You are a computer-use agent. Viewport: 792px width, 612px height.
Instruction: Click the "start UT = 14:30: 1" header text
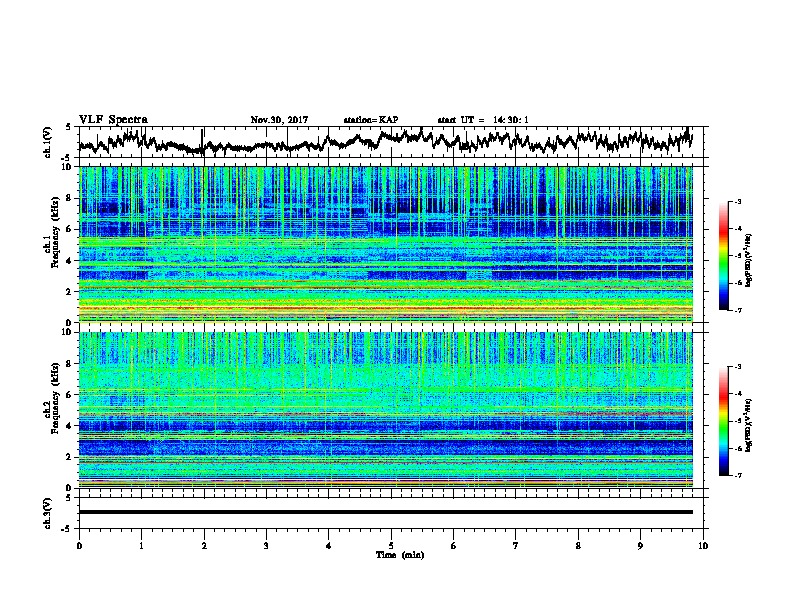tap(483, 120)
